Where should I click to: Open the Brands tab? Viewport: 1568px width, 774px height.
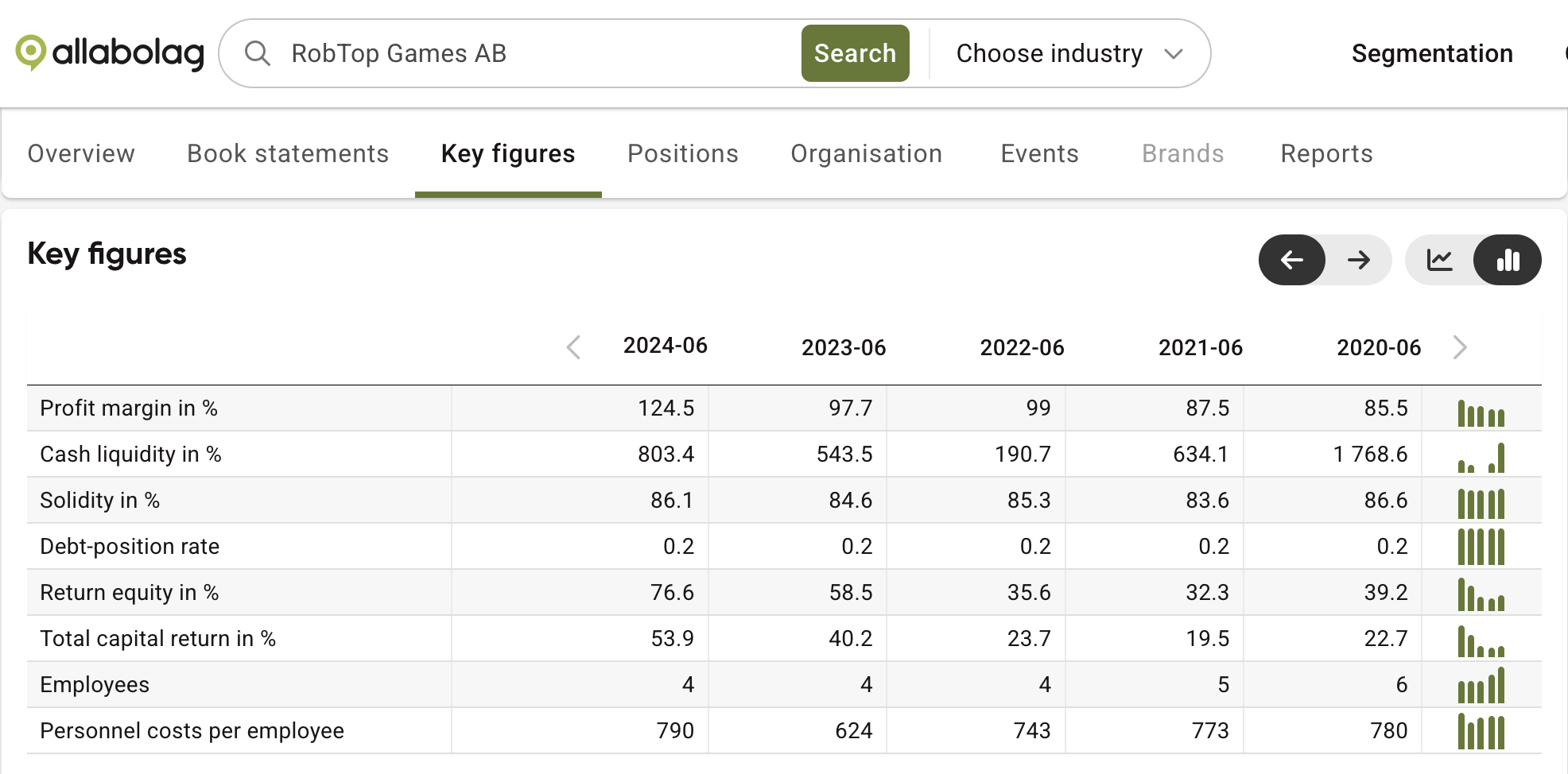click(x=1183, y=153)
